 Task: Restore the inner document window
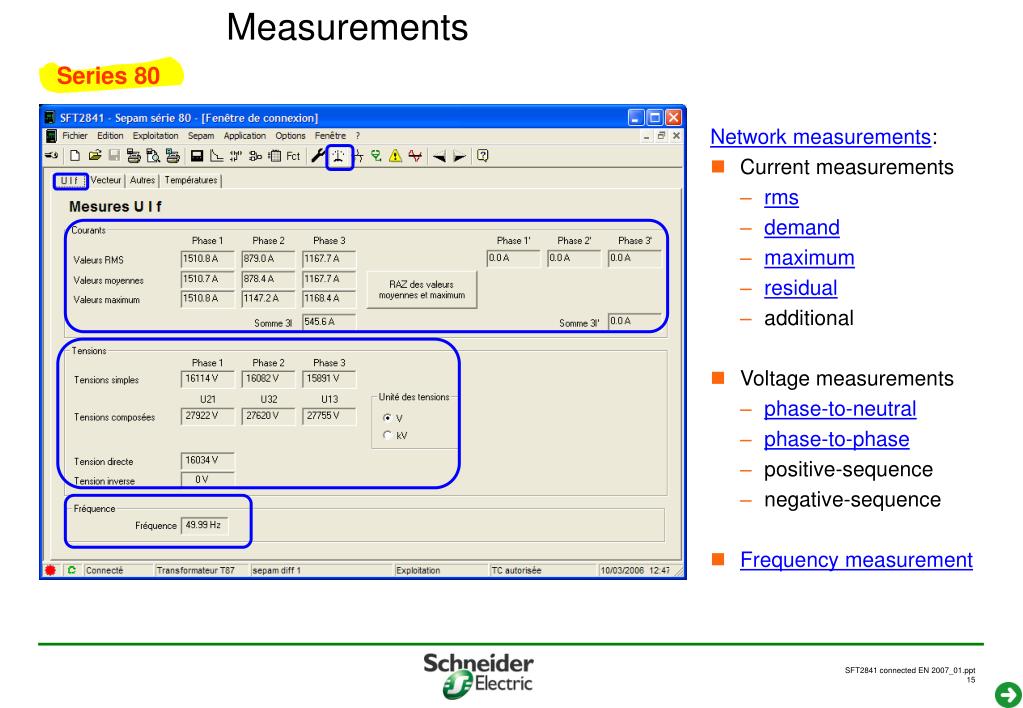(661, 136)
